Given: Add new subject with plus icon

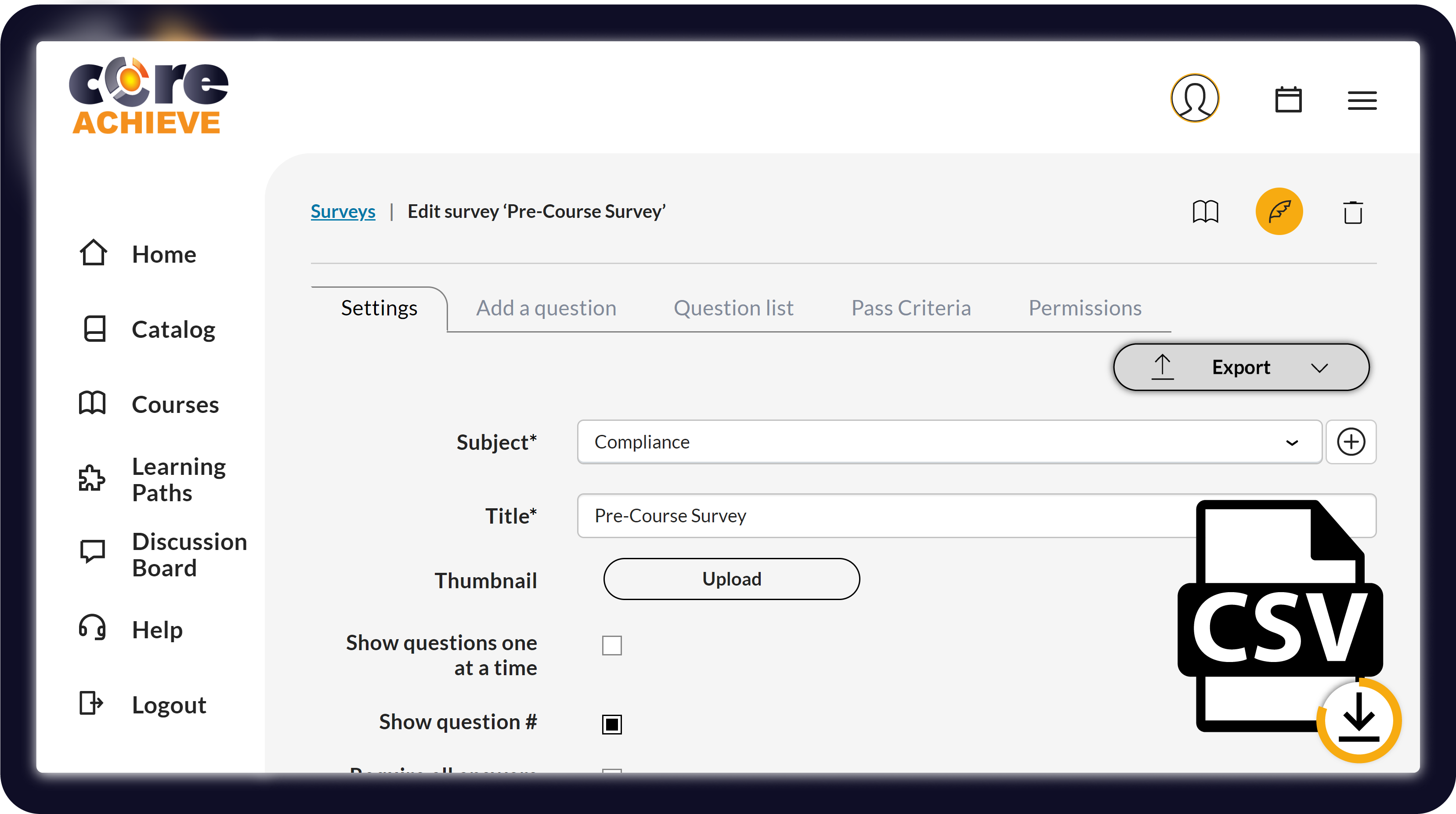Looking at the screenshot, I should tap(1351, 442).
